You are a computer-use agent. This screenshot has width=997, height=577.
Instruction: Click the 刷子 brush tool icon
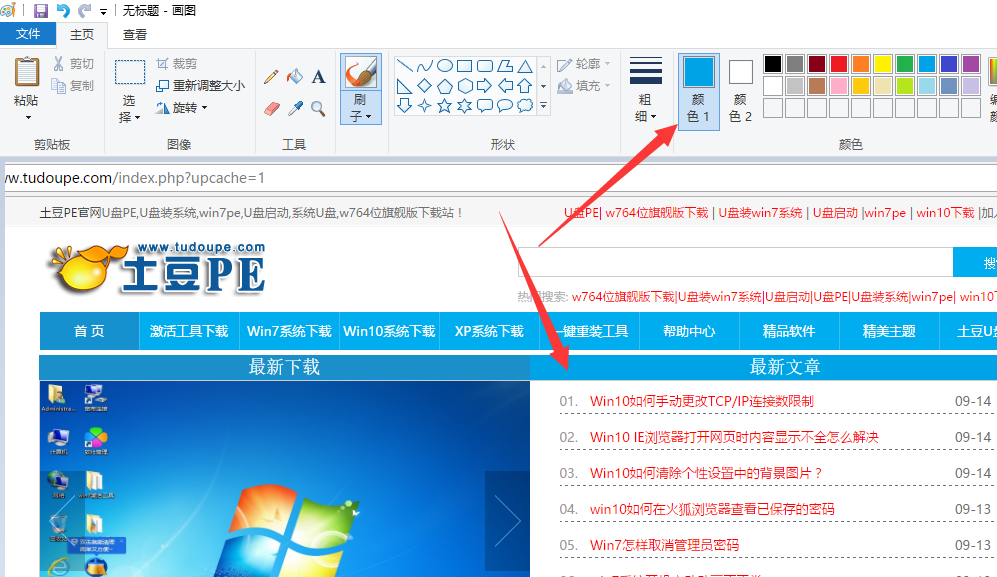click(361, 71)
